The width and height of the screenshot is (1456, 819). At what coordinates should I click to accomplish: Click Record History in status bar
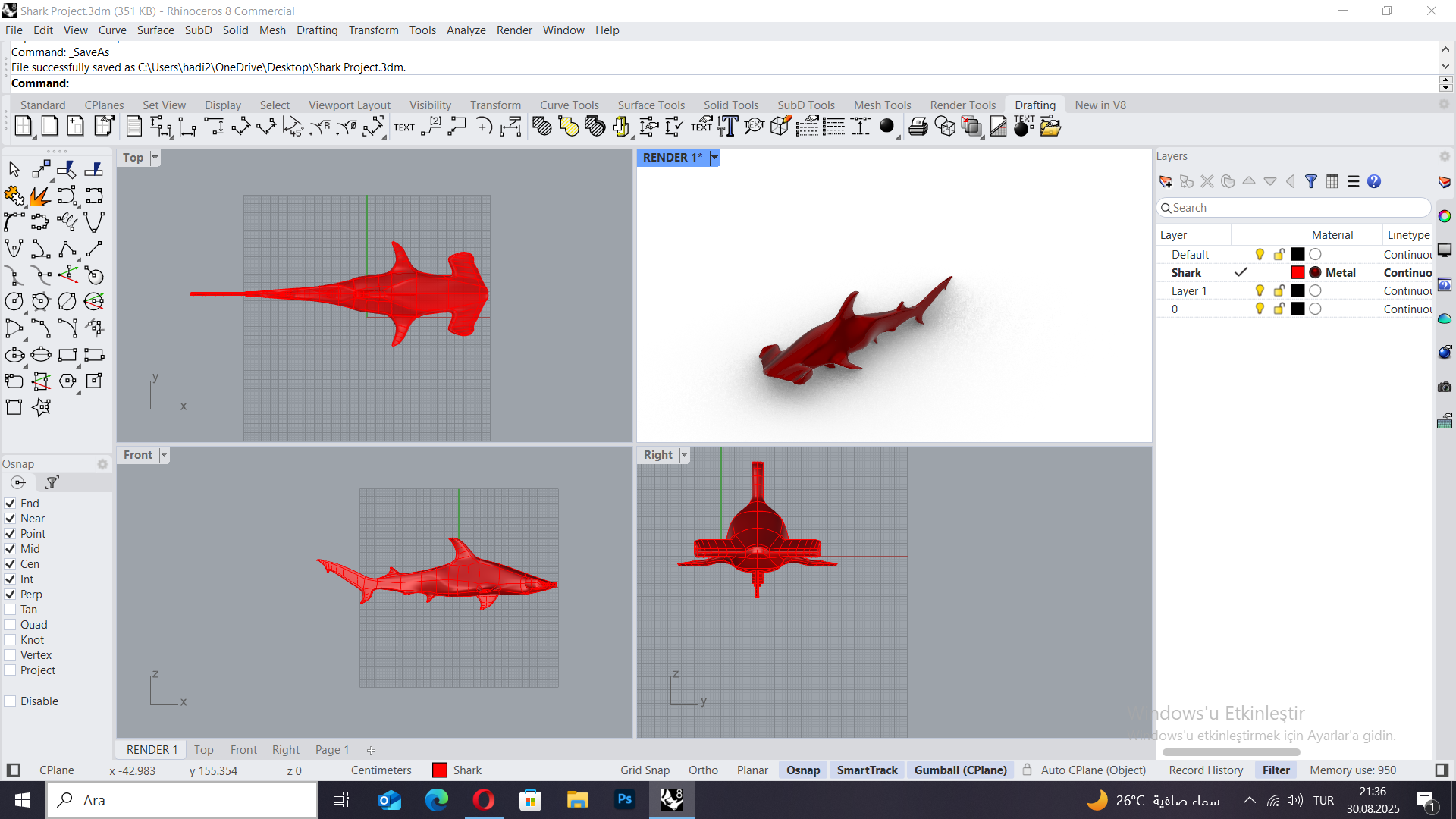[1206, 770]
